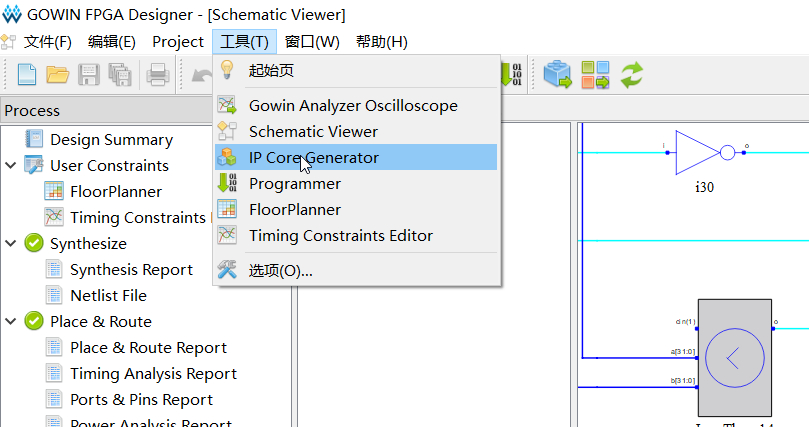The height and width of the screenshot is (427, 809).
Task: Create a new file from toolbar
Action: (27, 75)
